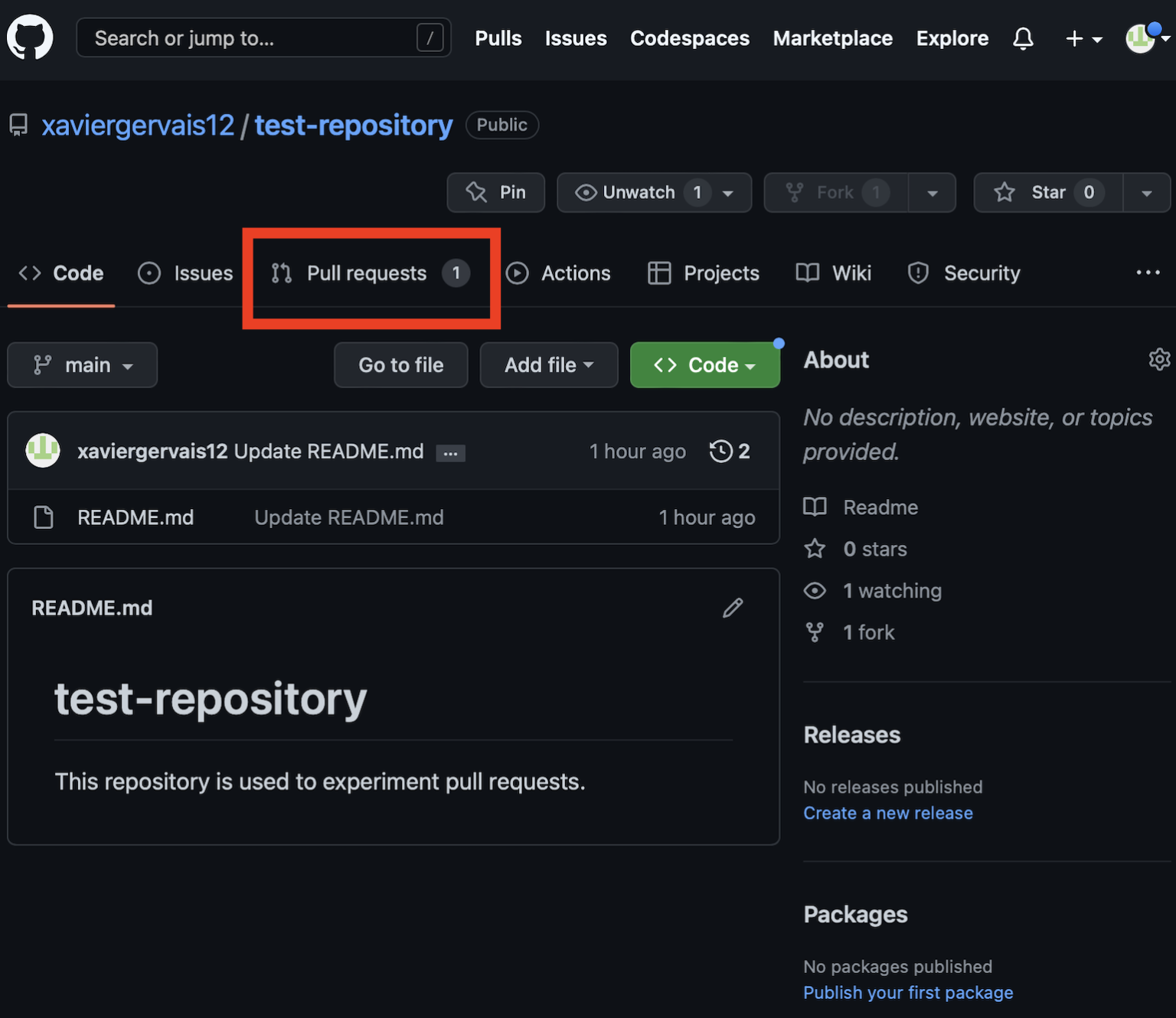Focus the Search or jump to field
Viewport: 1176px width, 1018px height.
tap(253, 38)
